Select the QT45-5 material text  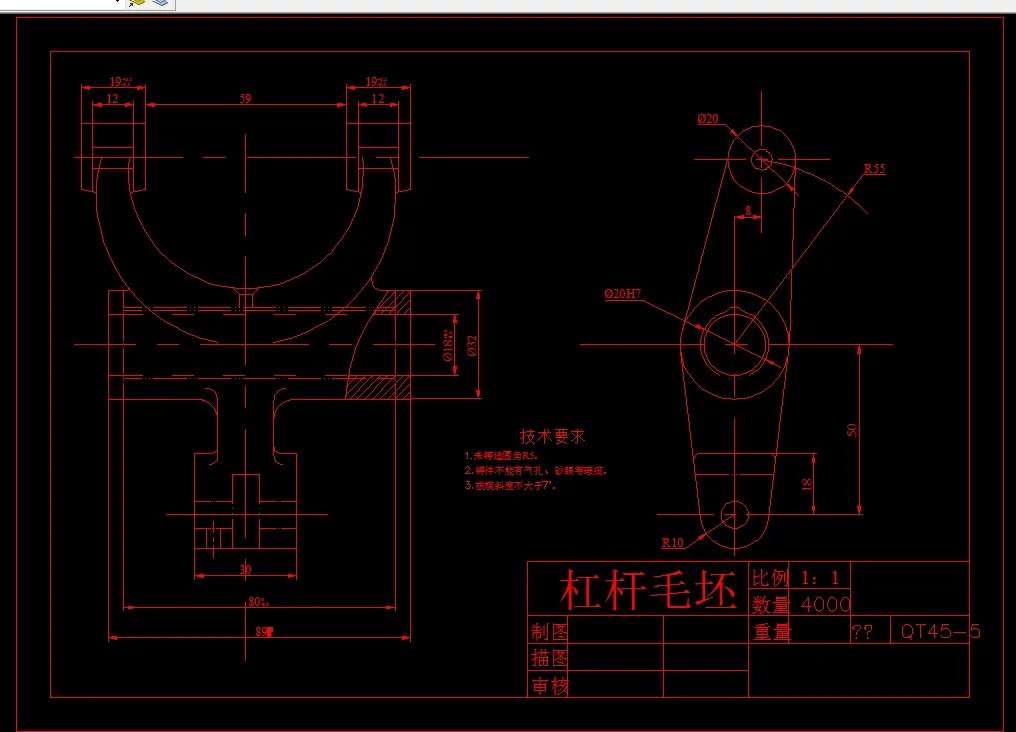coord(940,631)
